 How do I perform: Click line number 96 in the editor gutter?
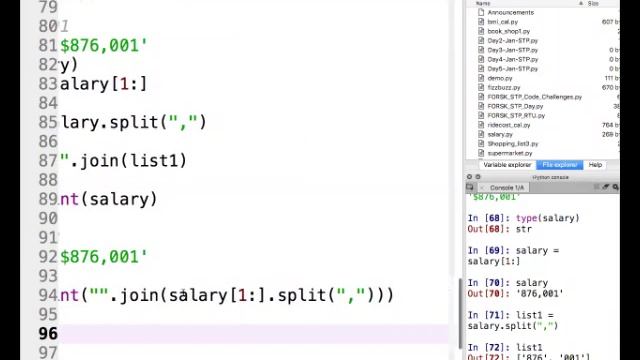tap(48, 333)
